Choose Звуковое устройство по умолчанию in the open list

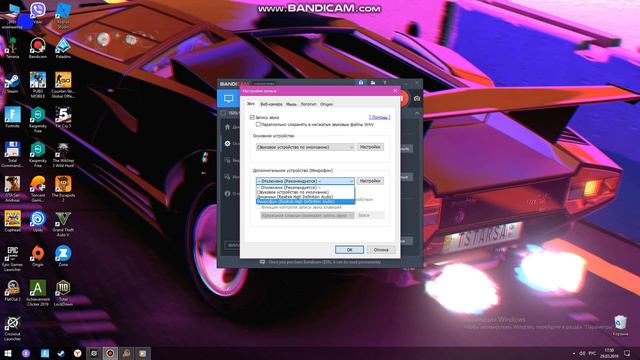[305, 192]
